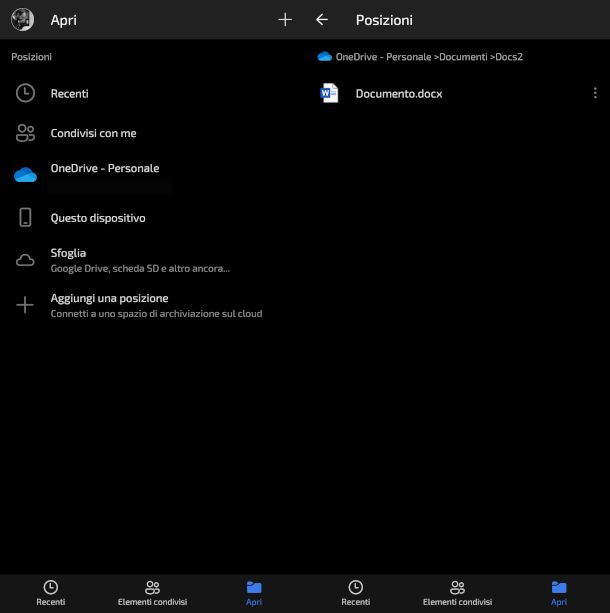Image resolution: width=610 pixels, height=613 pixels.
Task: Open the Documento.docx file
Action: click(x=458, y=93)
